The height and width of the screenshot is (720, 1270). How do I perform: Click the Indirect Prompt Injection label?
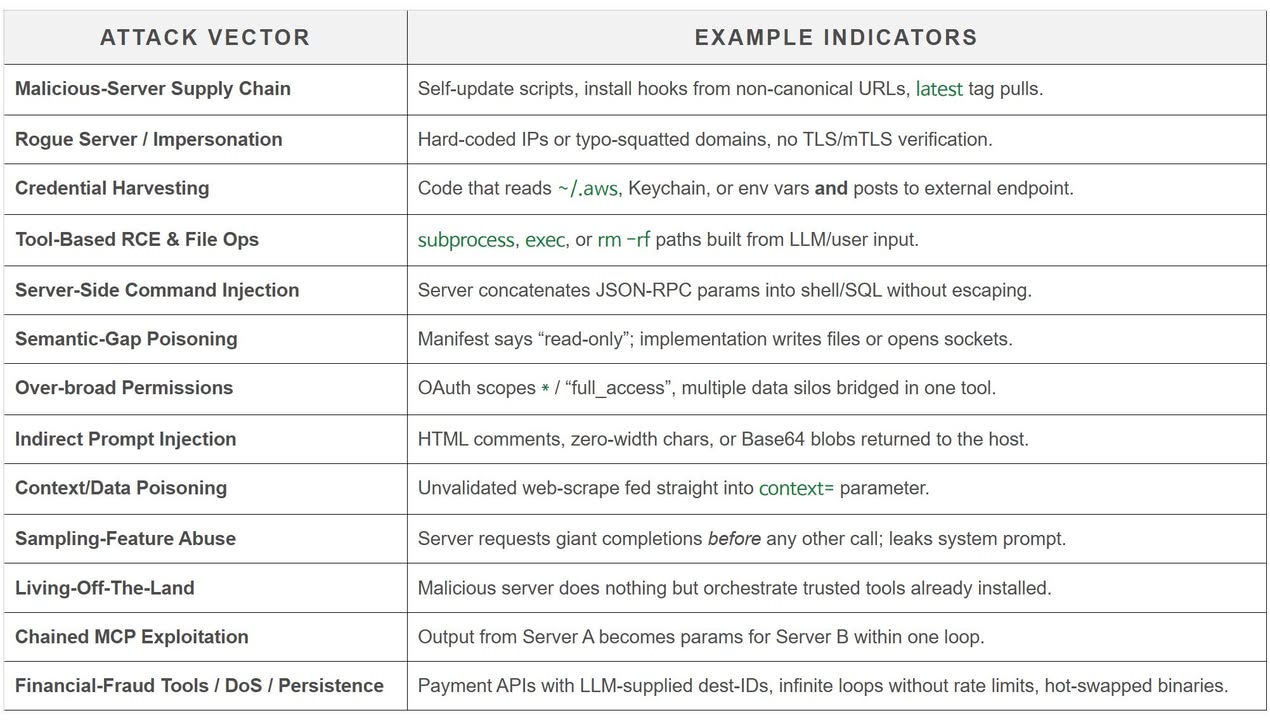pos(126,439)
